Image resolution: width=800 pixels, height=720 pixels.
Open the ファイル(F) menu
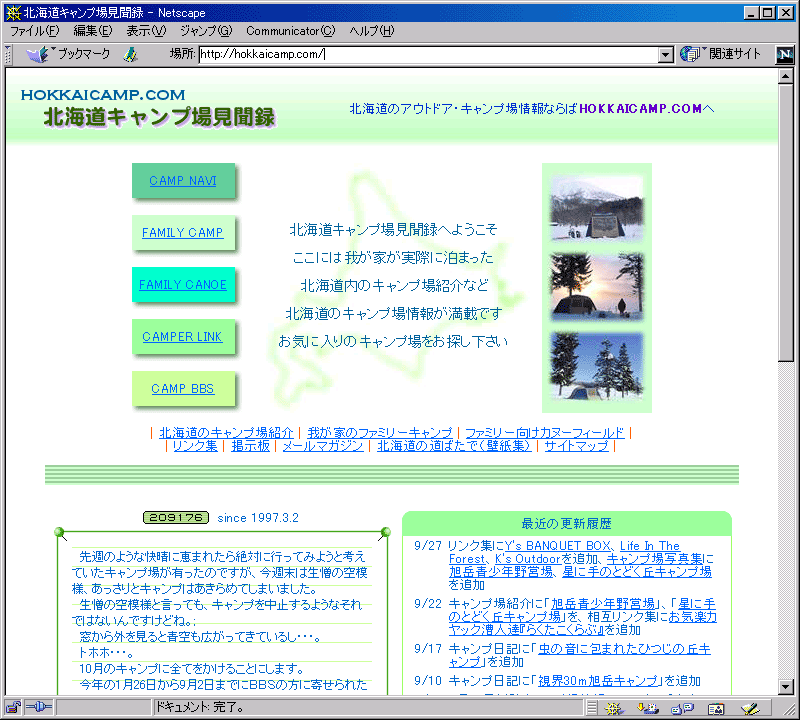[x=35, y=31]
